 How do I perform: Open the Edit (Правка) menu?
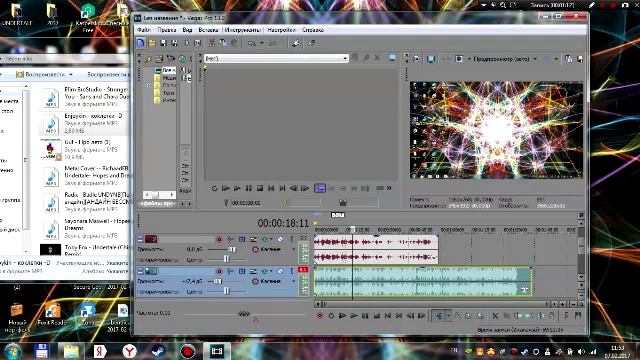click(x=167, y=30)
